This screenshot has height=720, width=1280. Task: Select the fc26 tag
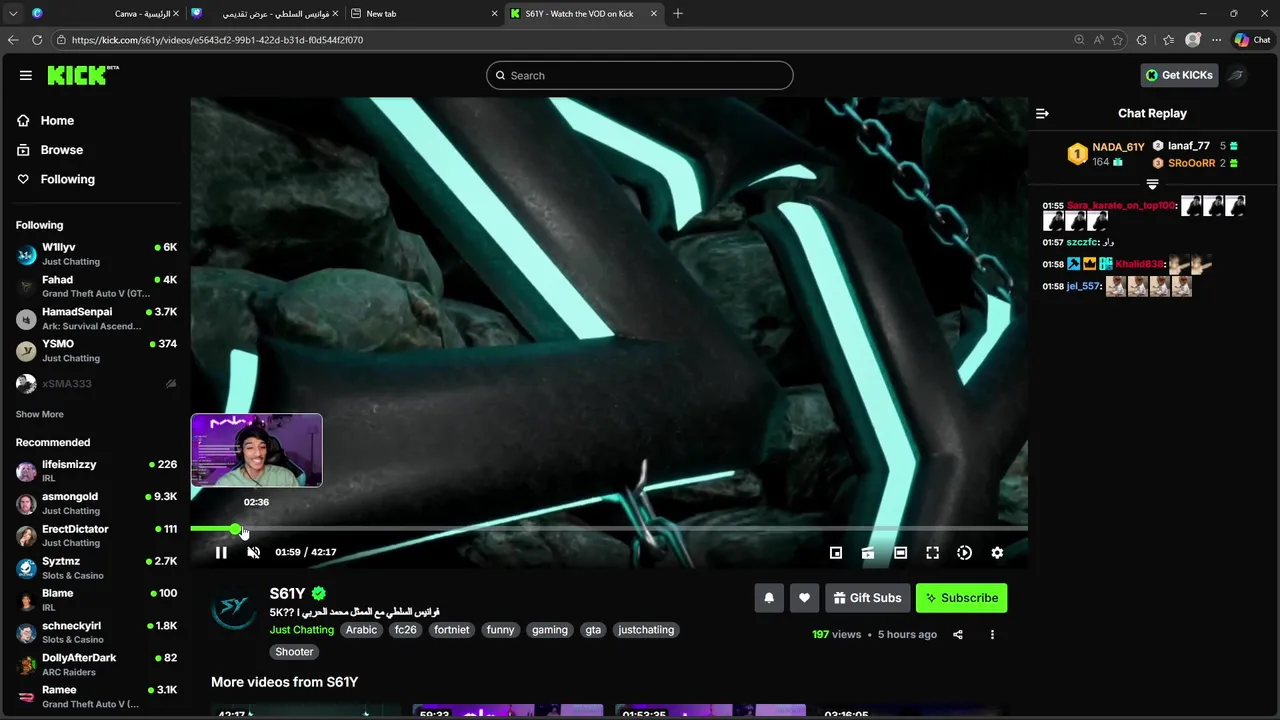tap(405, 630)
